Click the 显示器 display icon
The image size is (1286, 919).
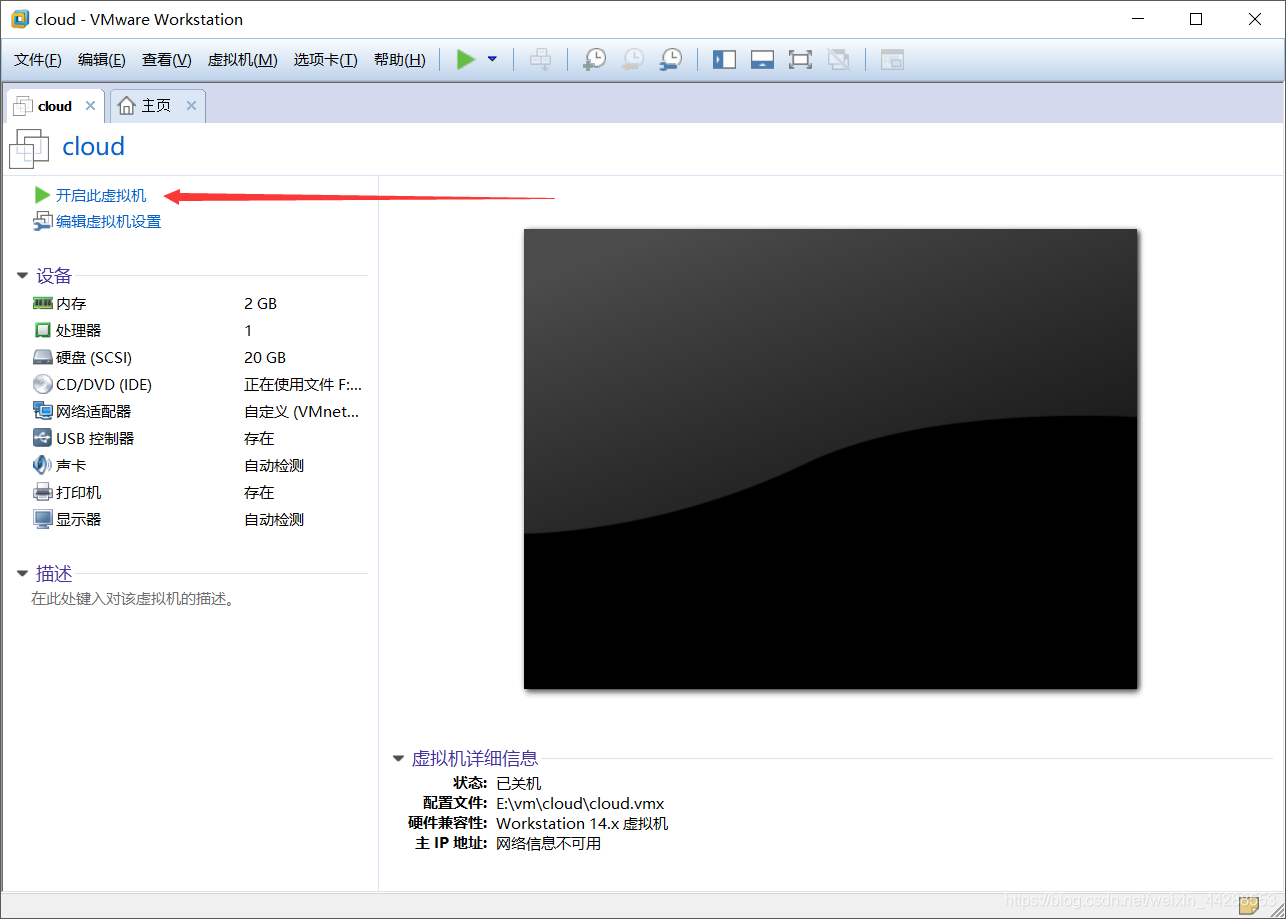click(42, 519)
